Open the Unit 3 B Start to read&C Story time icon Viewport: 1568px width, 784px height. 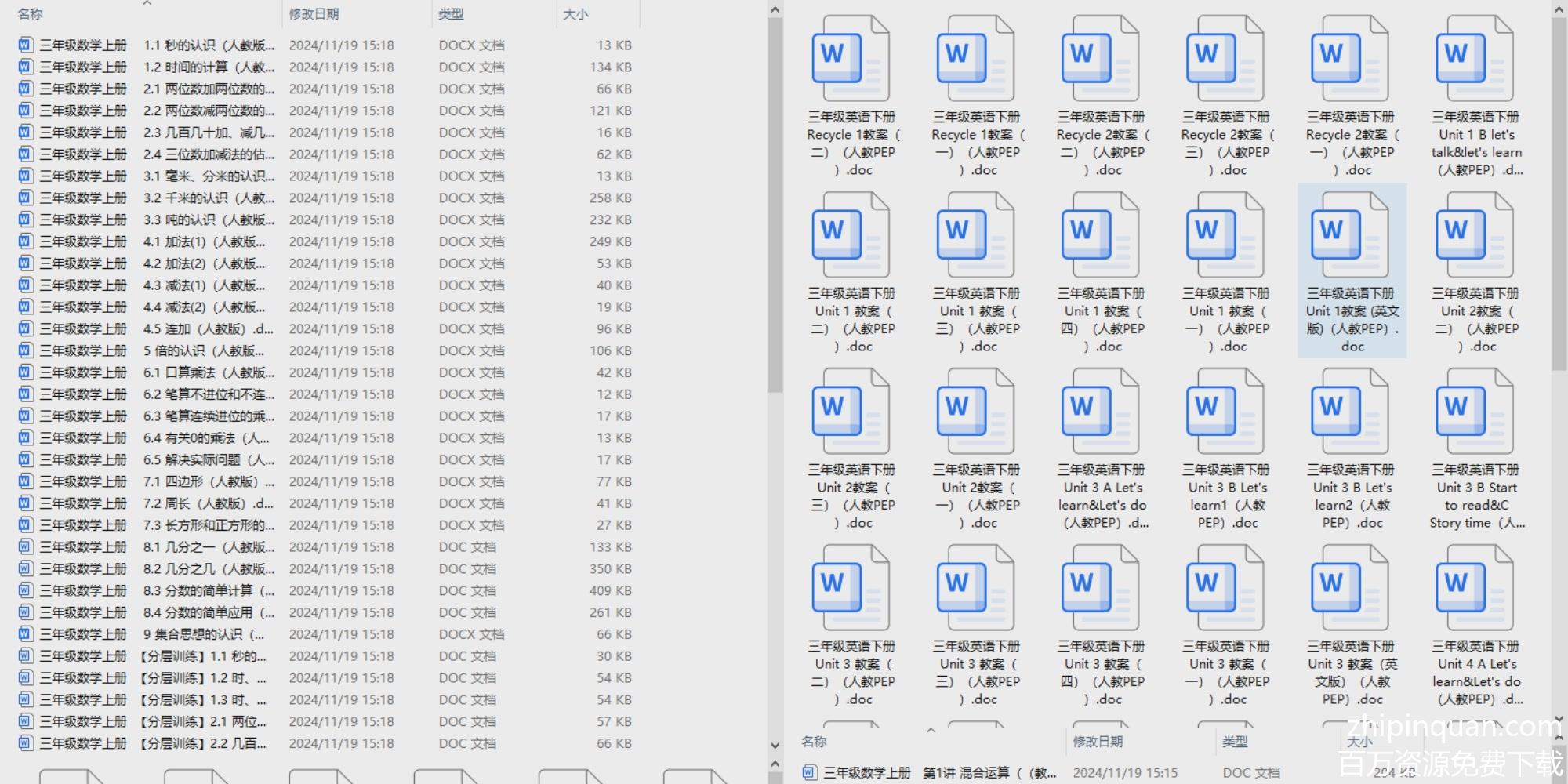tap(1475, 412)
